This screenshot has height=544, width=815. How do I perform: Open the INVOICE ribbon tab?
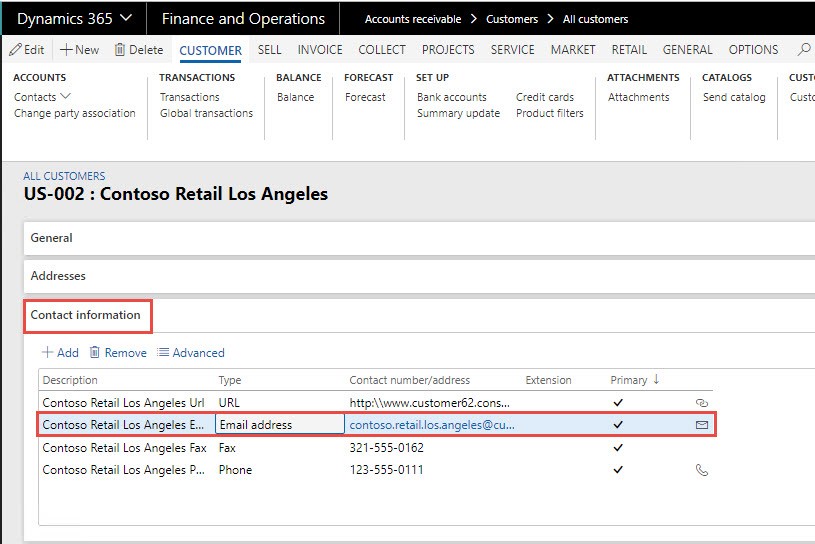[x=320, y=50]
